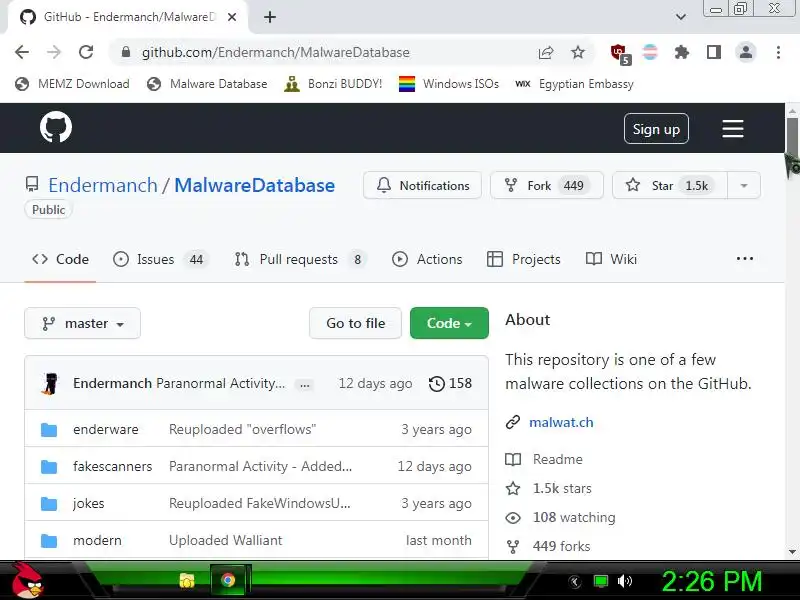
Task: Click the GitHub Octocat logo
Action: click(56, 127)
